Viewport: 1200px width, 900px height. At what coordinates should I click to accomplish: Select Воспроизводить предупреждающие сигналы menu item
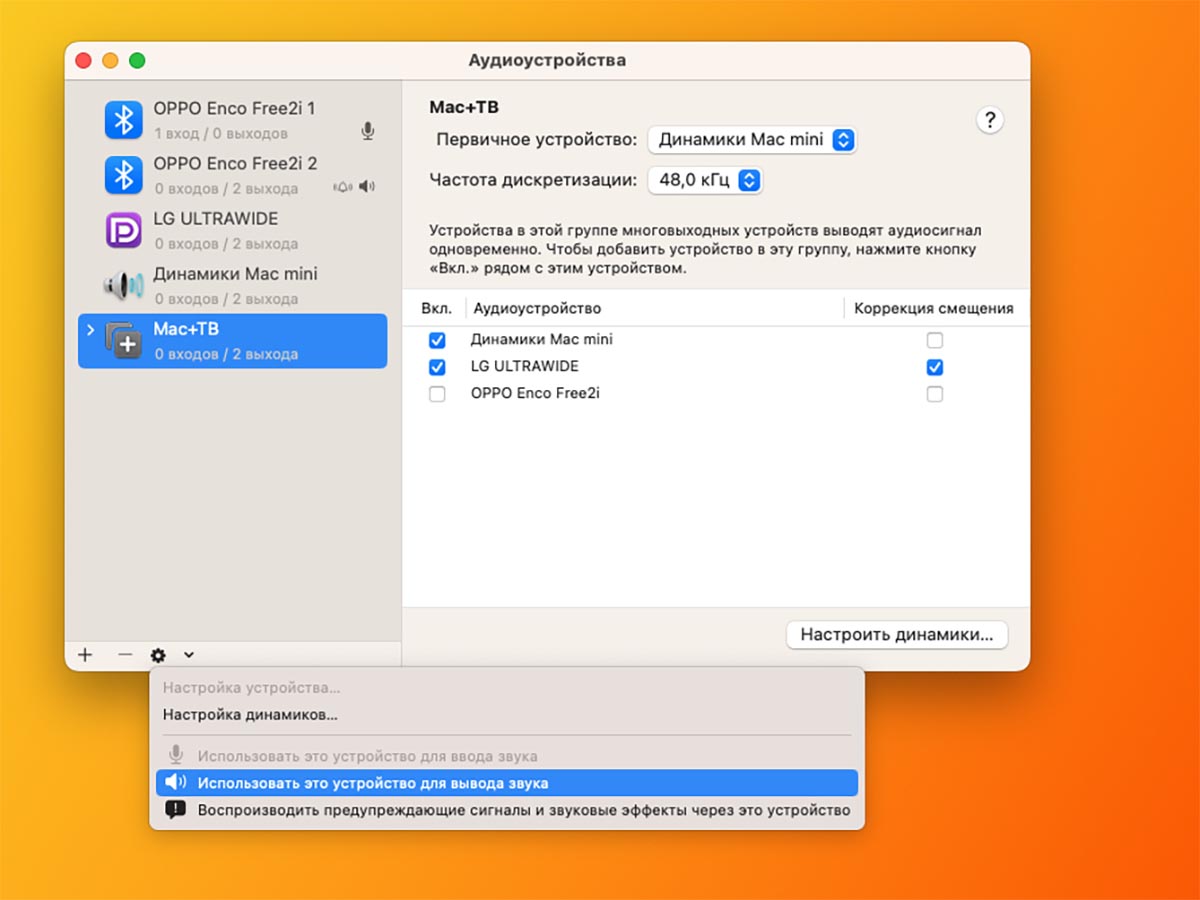[507, 810]
